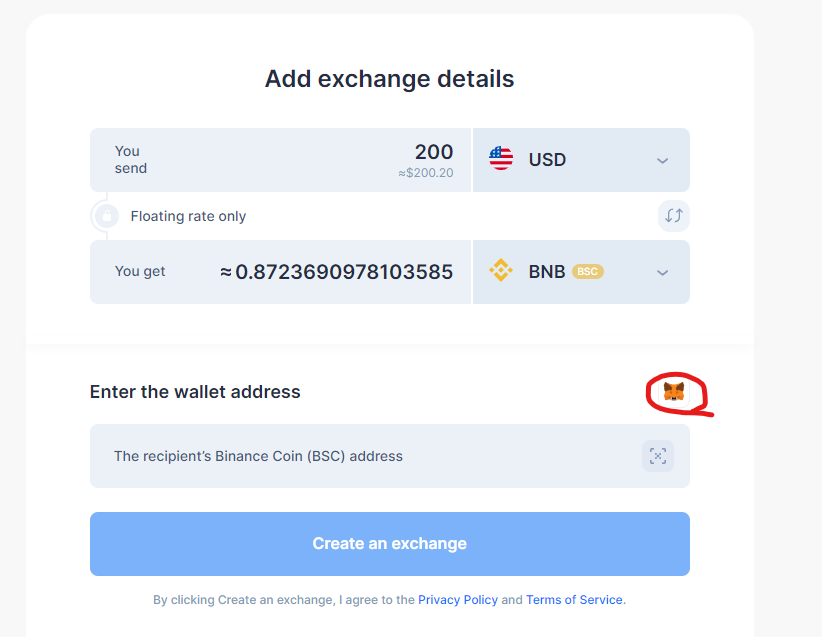Click the You get estimated amount field
The width and height of the screenshot is (822, 637).
click(336, 272)
